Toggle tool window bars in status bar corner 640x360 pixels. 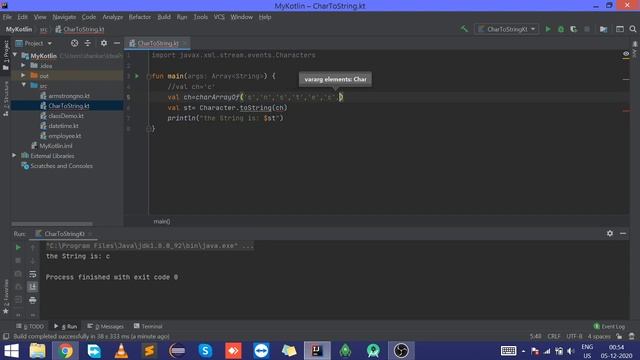pos(6,337)
